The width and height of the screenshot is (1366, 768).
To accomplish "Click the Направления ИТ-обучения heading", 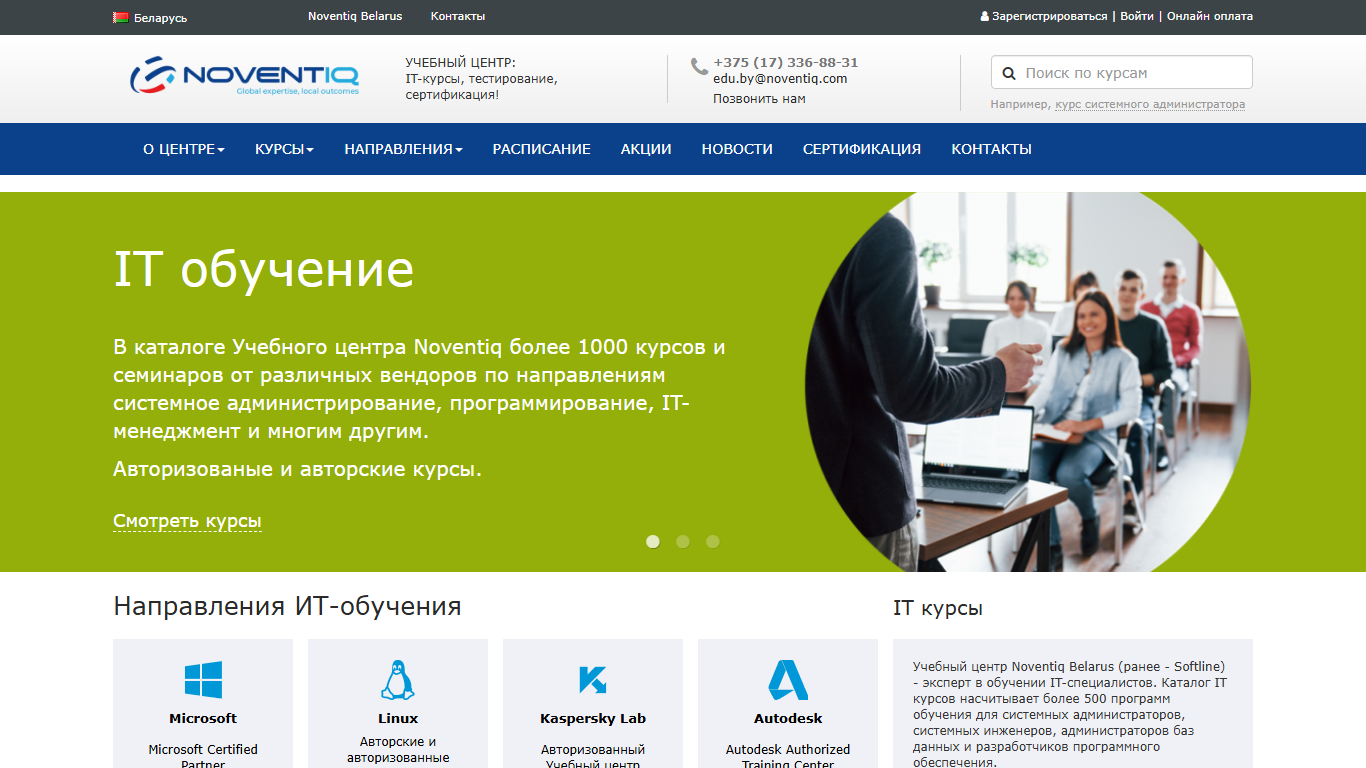I will point(287,606).
